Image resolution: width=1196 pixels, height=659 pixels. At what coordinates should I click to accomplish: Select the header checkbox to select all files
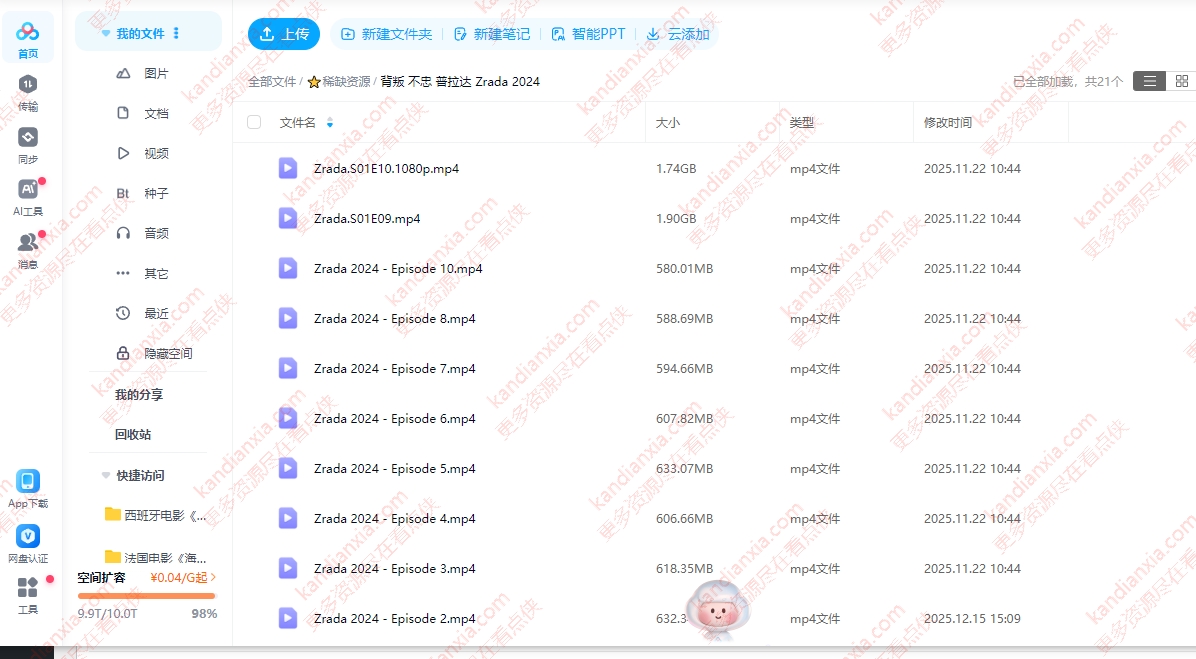pyautogui.click(x=256, y=121)
